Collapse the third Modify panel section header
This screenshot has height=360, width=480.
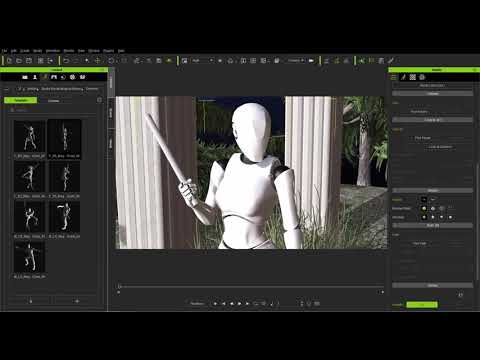tap(432, 190)
